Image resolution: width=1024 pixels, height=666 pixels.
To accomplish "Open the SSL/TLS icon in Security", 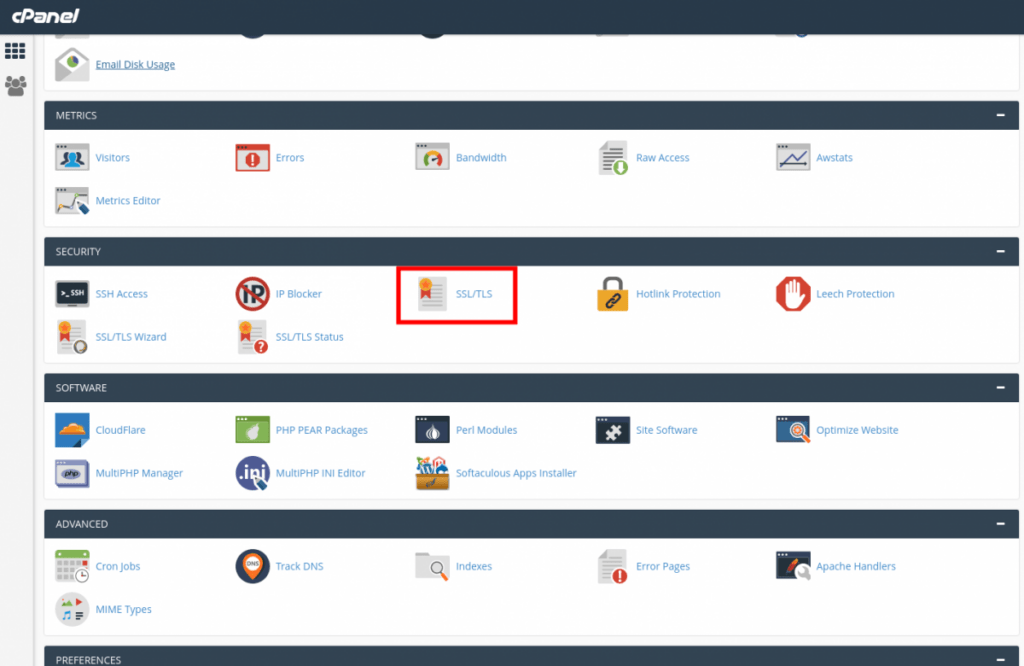I will point(432,294).
